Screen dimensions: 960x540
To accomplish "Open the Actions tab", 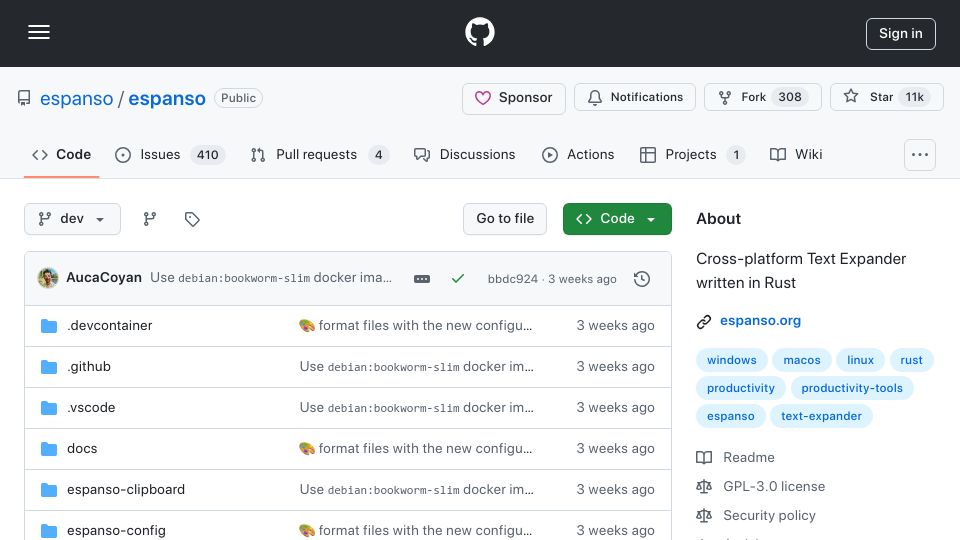I will 578,155.
